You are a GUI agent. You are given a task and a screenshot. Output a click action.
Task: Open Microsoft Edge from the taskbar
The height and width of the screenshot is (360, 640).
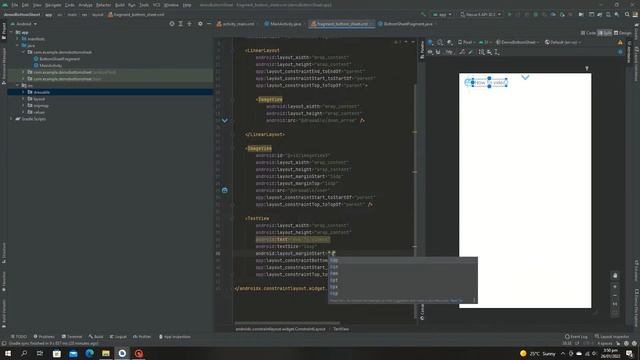89,353
